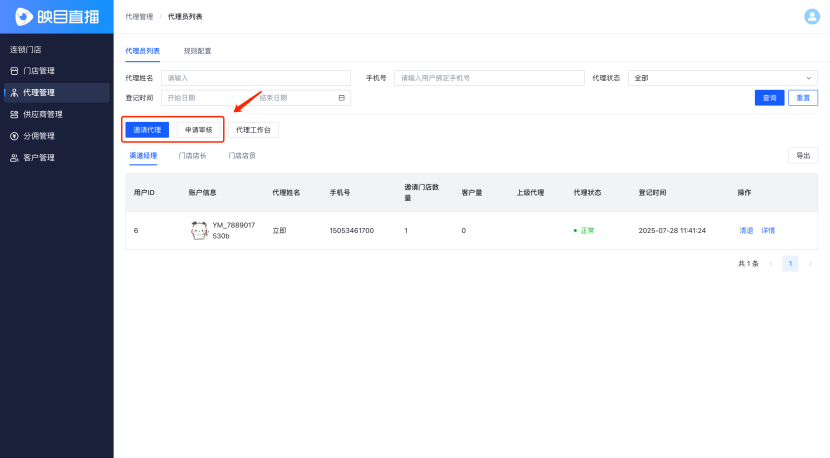Click the 重置 reset button
Screen dimensions: 830x458
[x=802, y=98]
